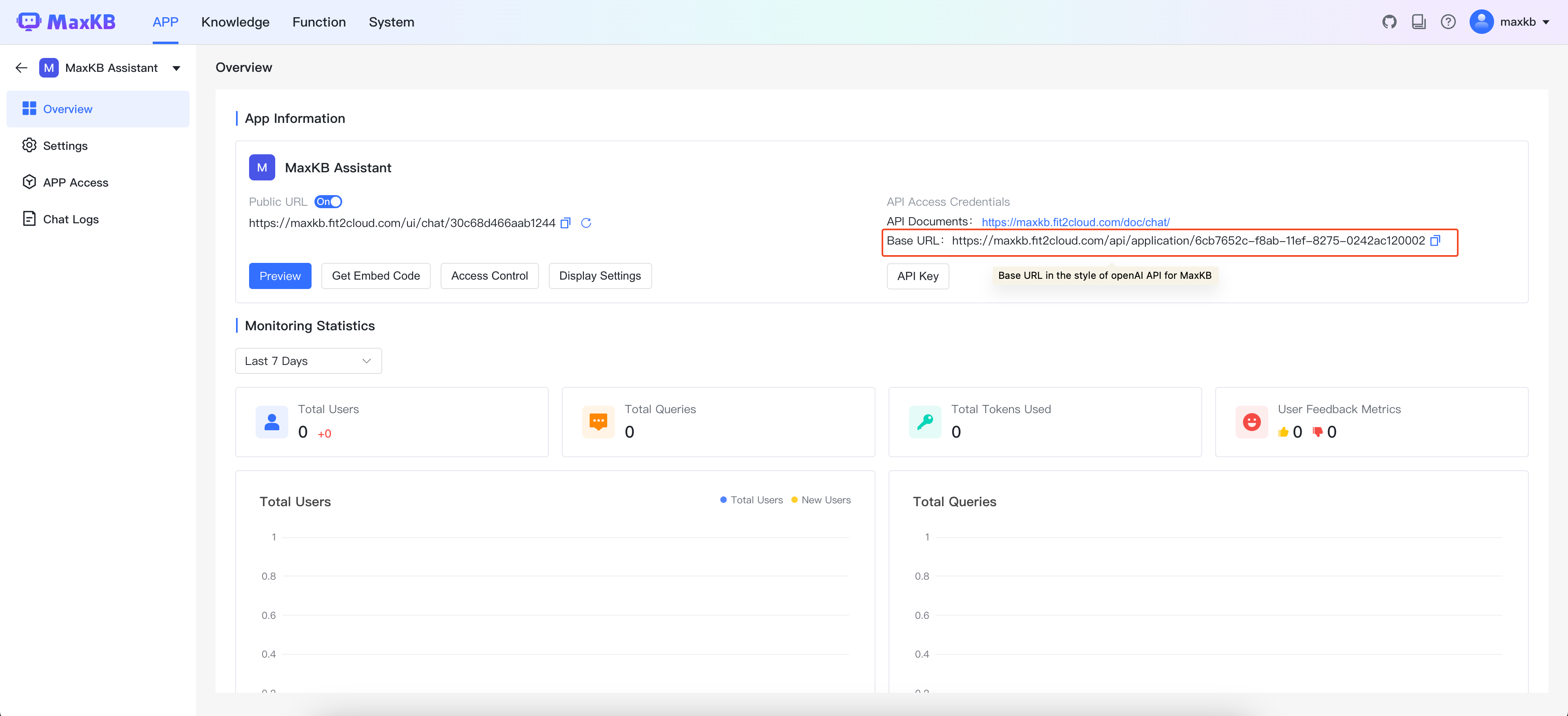Toggle New Users legend series
This screenshot has width=1568, height=716.
820,500
